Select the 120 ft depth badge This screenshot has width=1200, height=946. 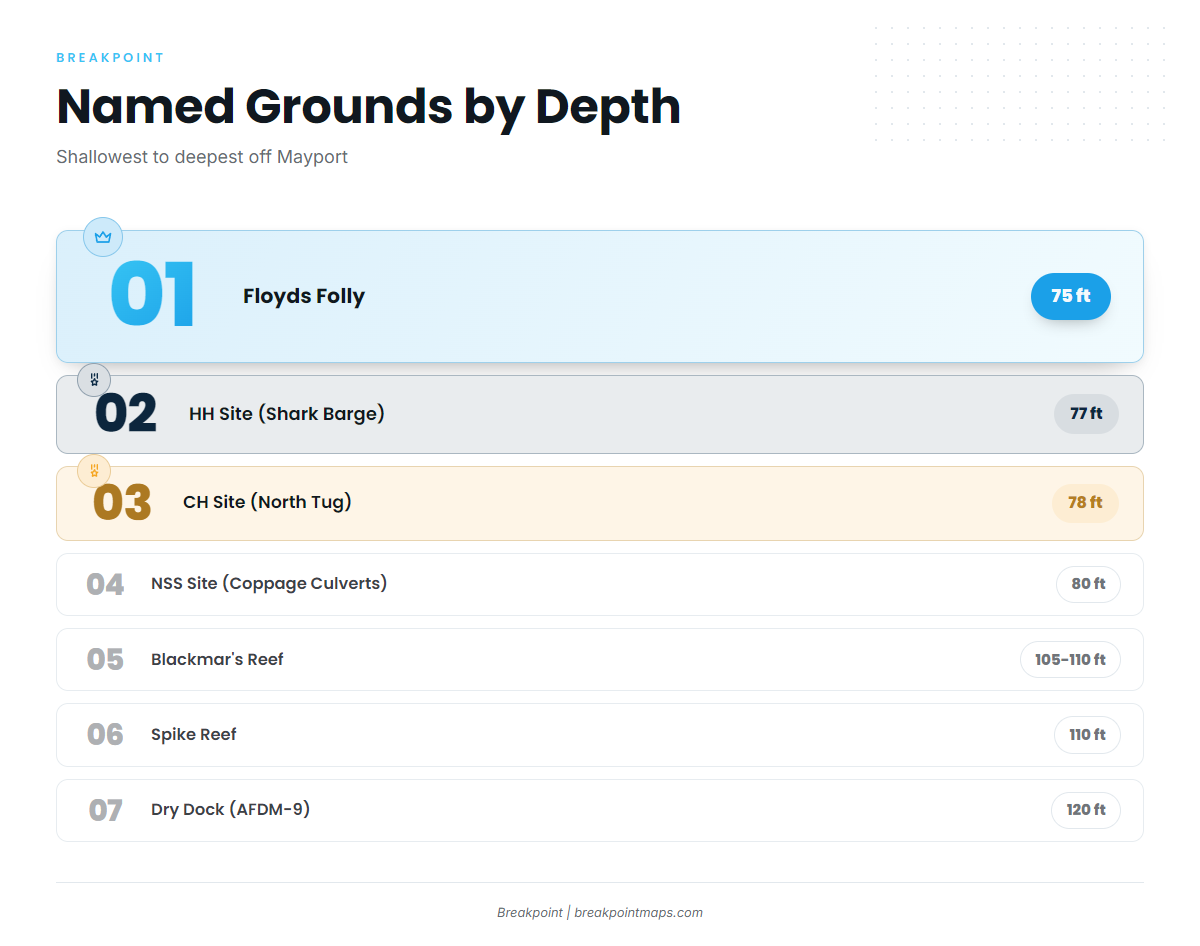point(1086,810)
